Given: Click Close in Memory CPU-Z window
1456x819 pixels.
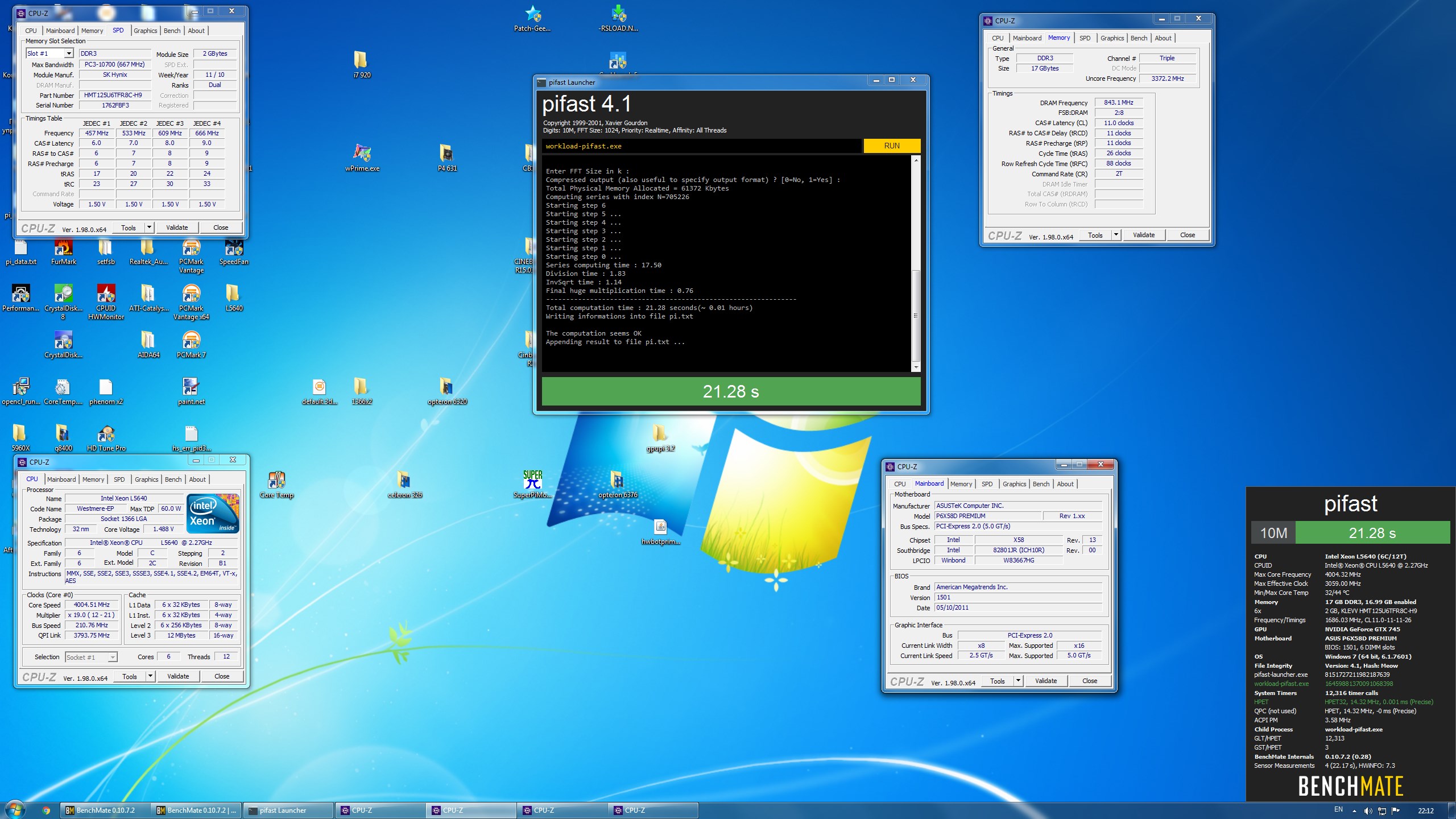Looking at the screenshot, I should [1188, 235].
